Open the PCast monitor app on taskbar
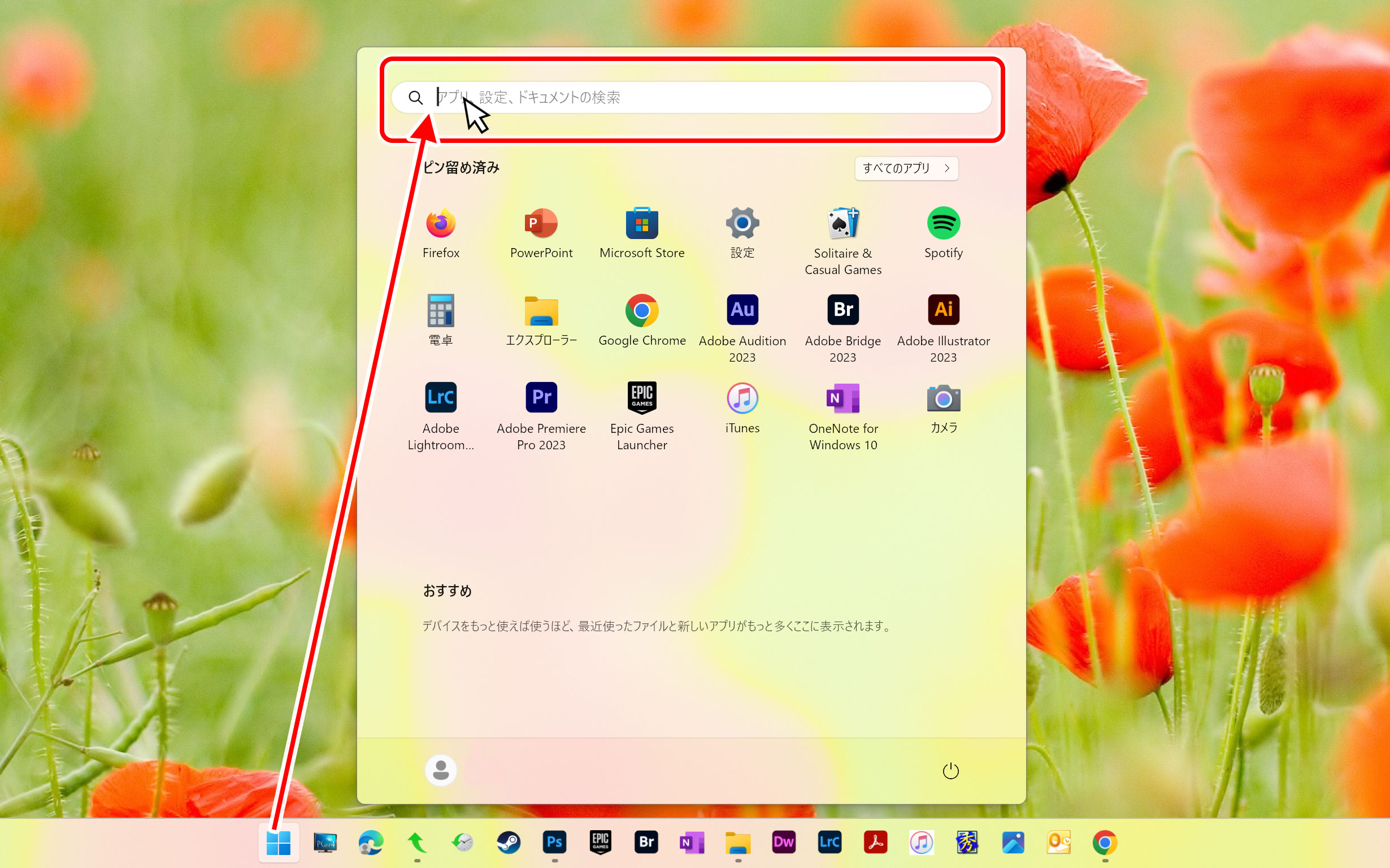The height and width of the screenshot is (868, 1390). tap(325, 842)
